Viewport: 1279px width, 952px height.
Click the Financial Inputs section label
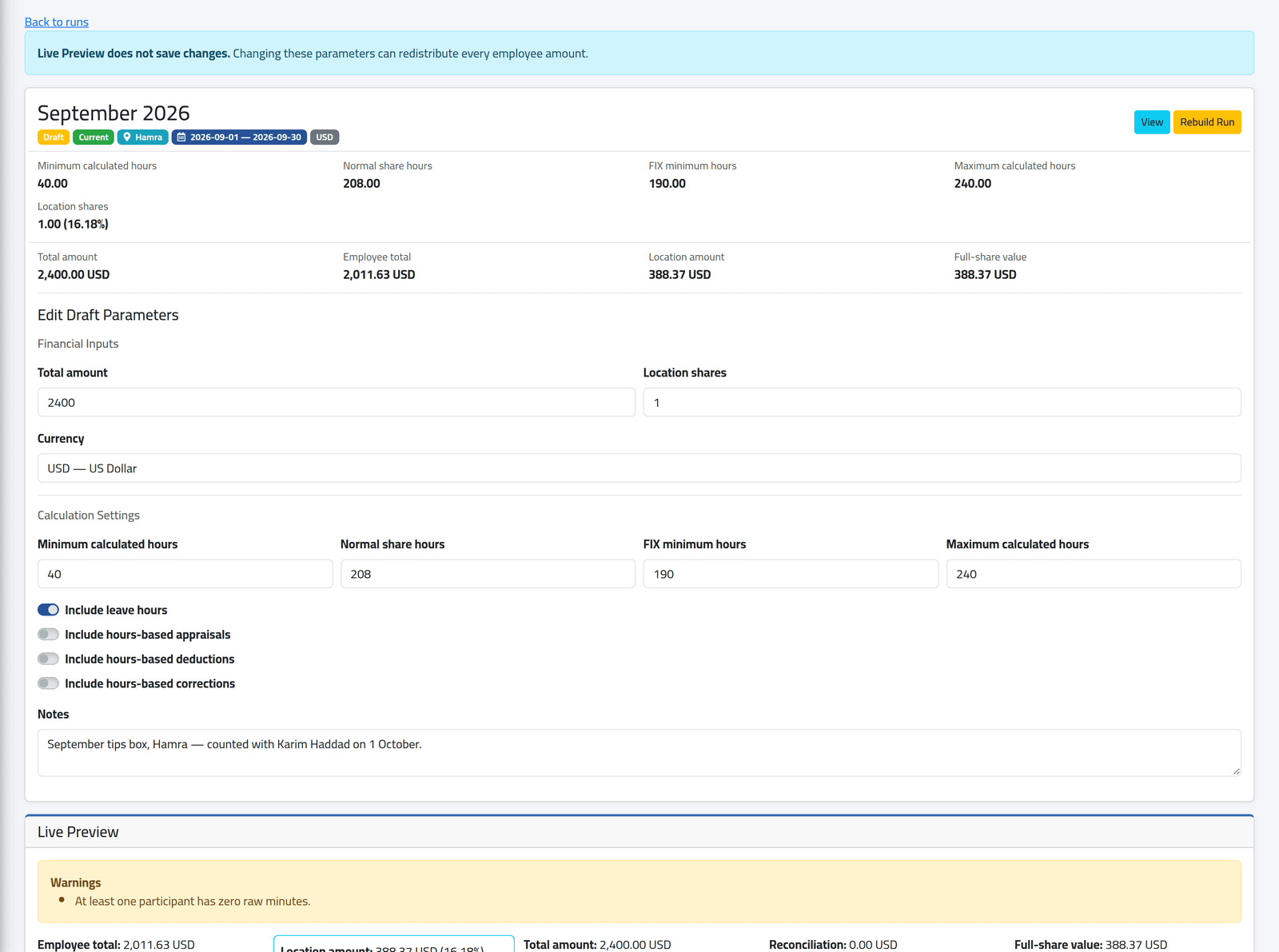(x=78, y=344)
